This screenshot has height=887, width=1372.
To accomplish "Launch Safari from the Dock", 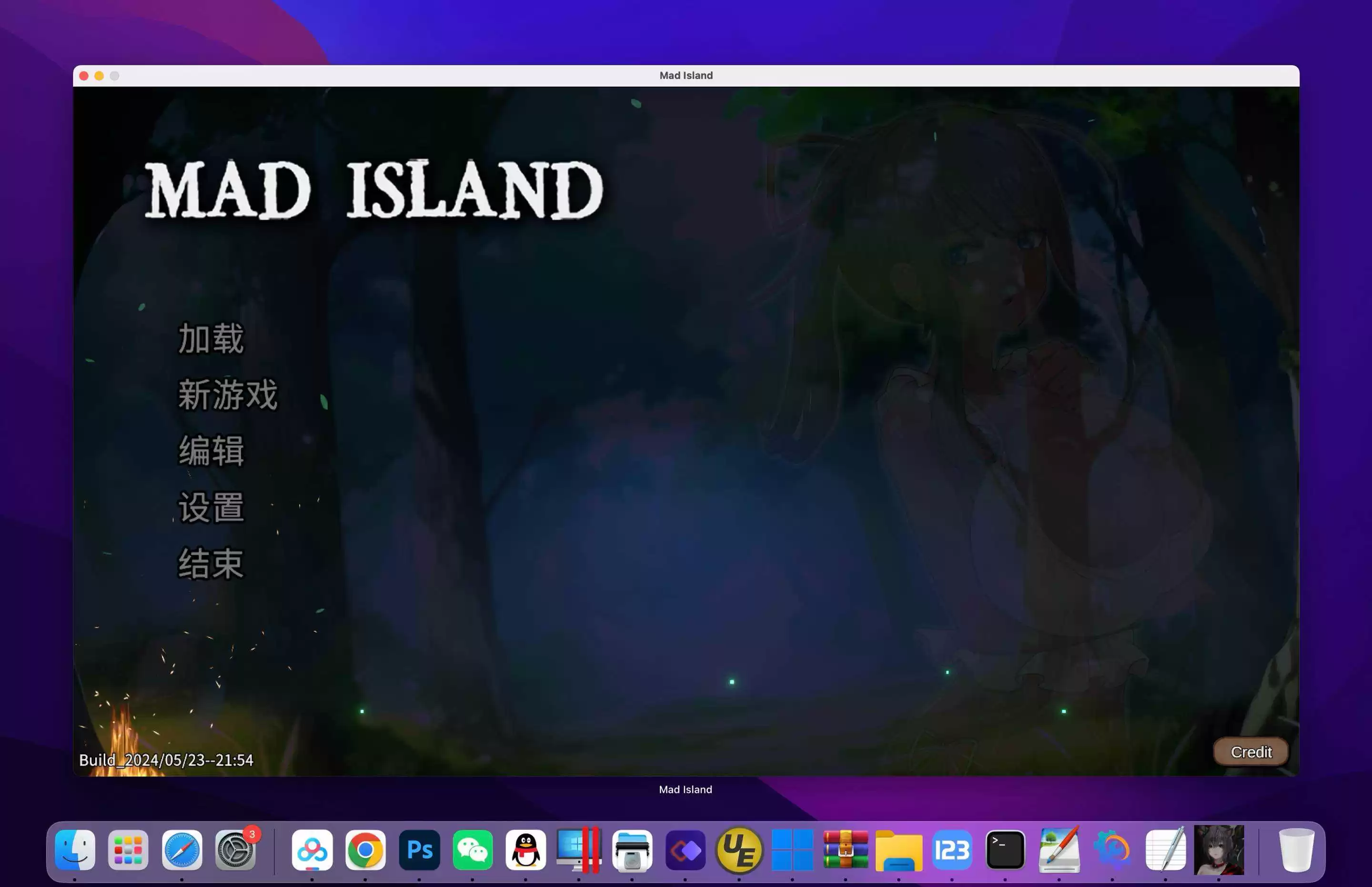I will pyautogui.click(x=182, y=850).
